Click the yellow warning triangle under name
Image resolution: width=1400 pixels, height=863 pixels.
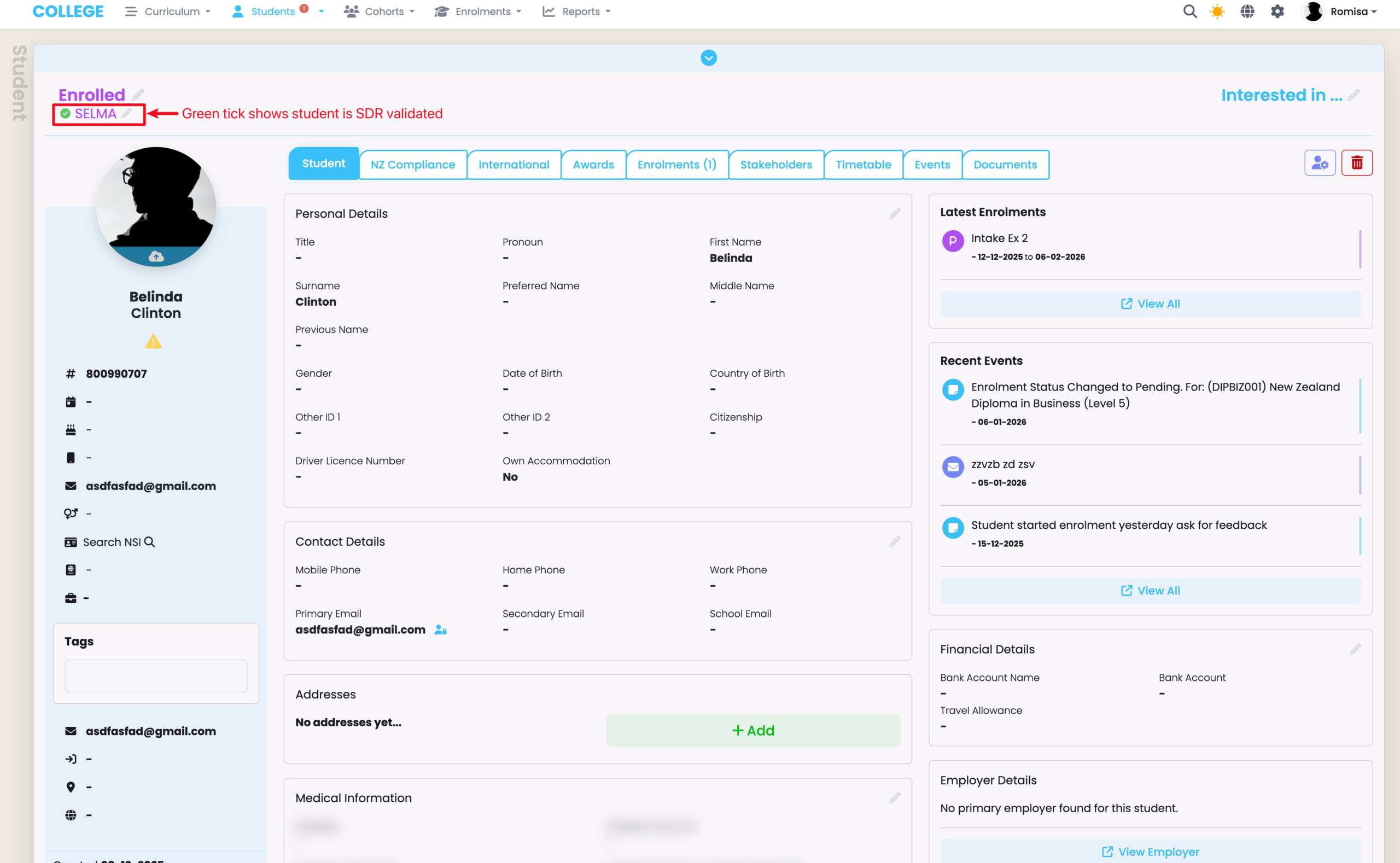153,342
